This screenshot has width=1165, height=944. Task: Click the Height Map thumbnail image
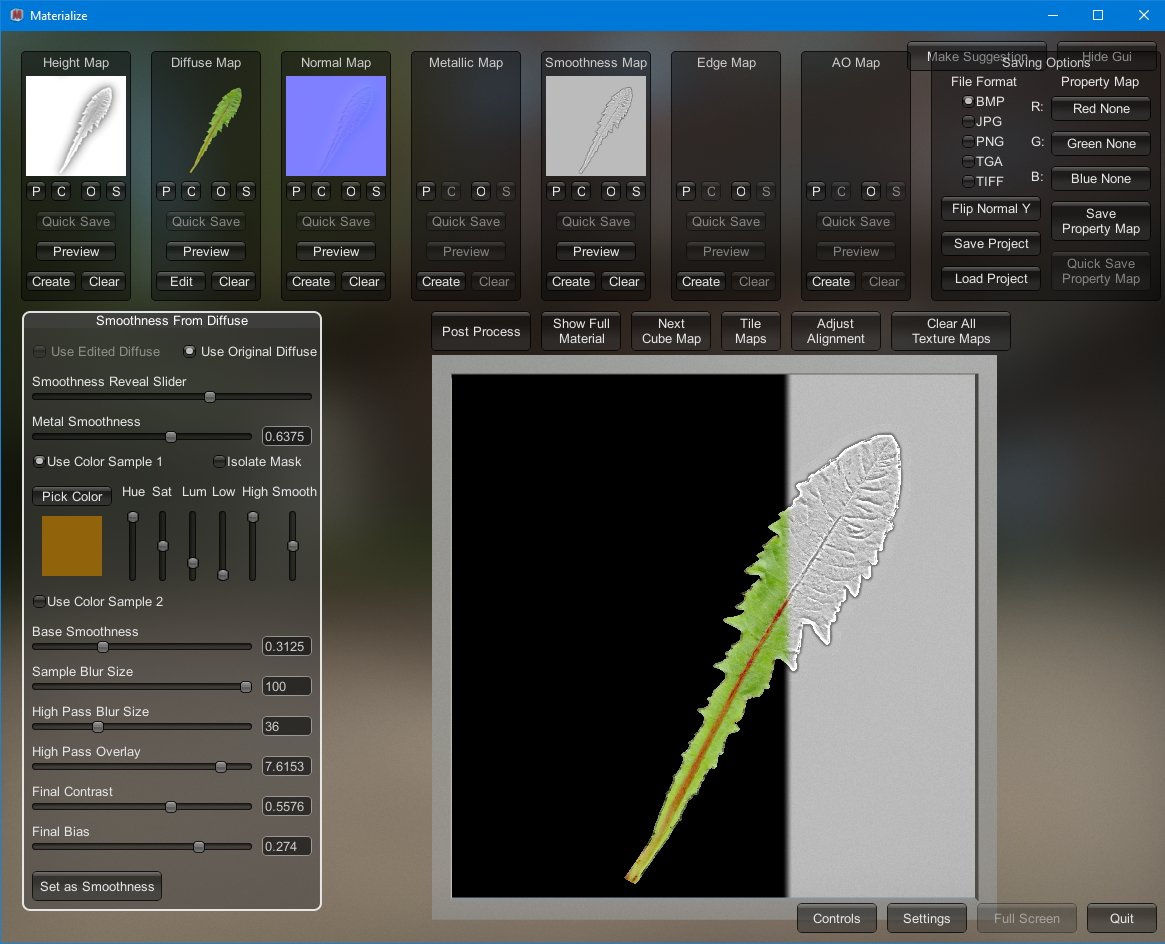point(76,126)
